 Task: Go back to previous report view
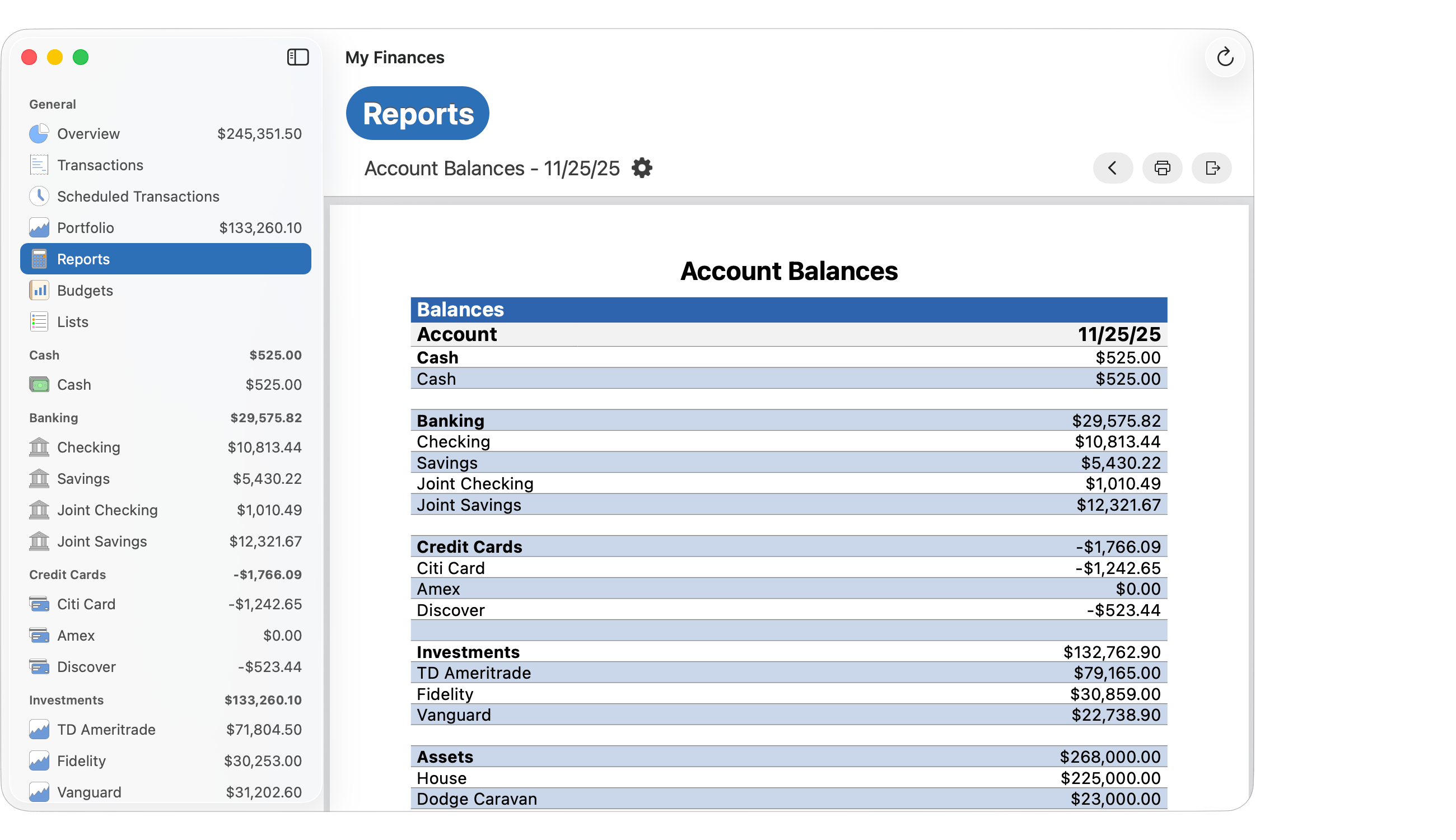1112,168
